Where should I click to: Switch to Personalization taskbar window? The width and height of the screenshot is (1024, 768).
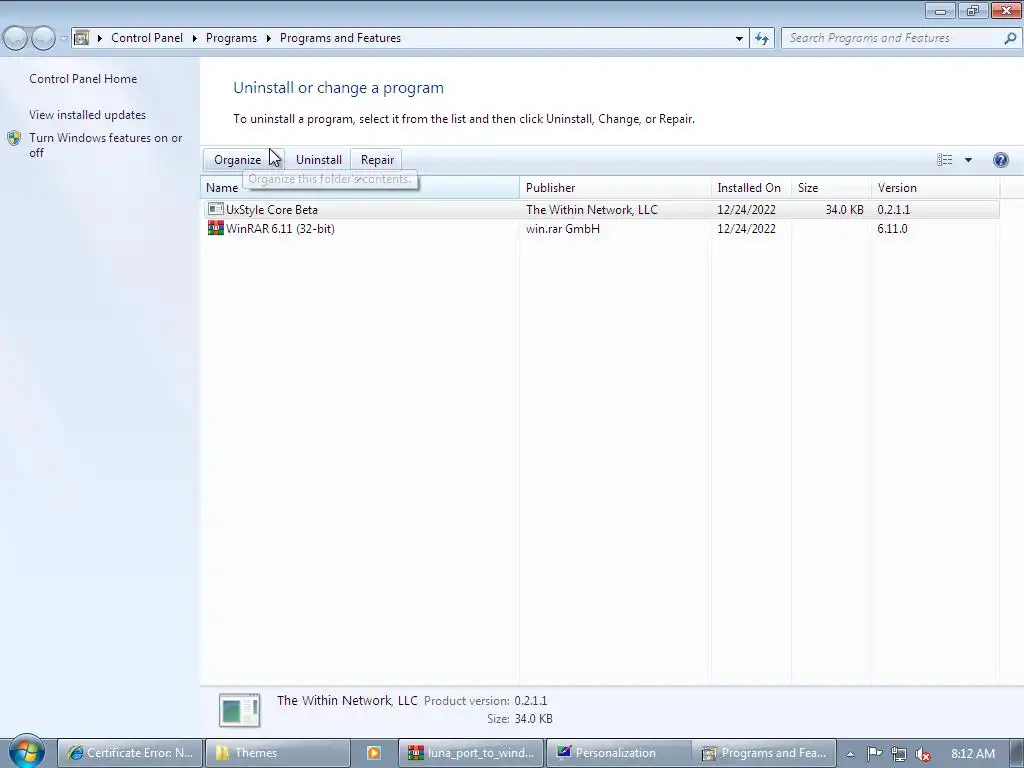(x=618, y=753)
